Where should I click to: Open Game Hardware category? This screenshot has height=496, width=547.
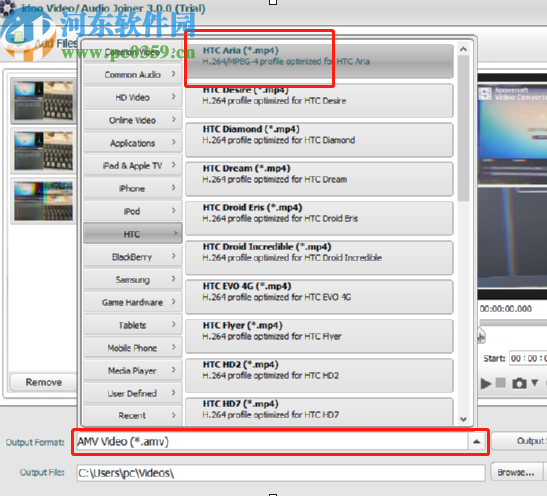(133, 302)
